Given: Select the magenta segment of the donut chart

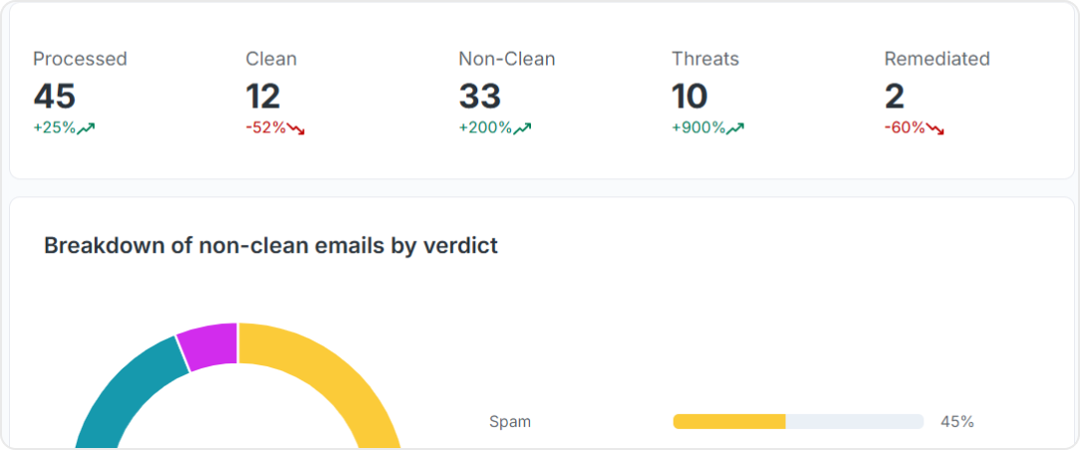Looking at the screenshot, I should click(x=208, y=345).
